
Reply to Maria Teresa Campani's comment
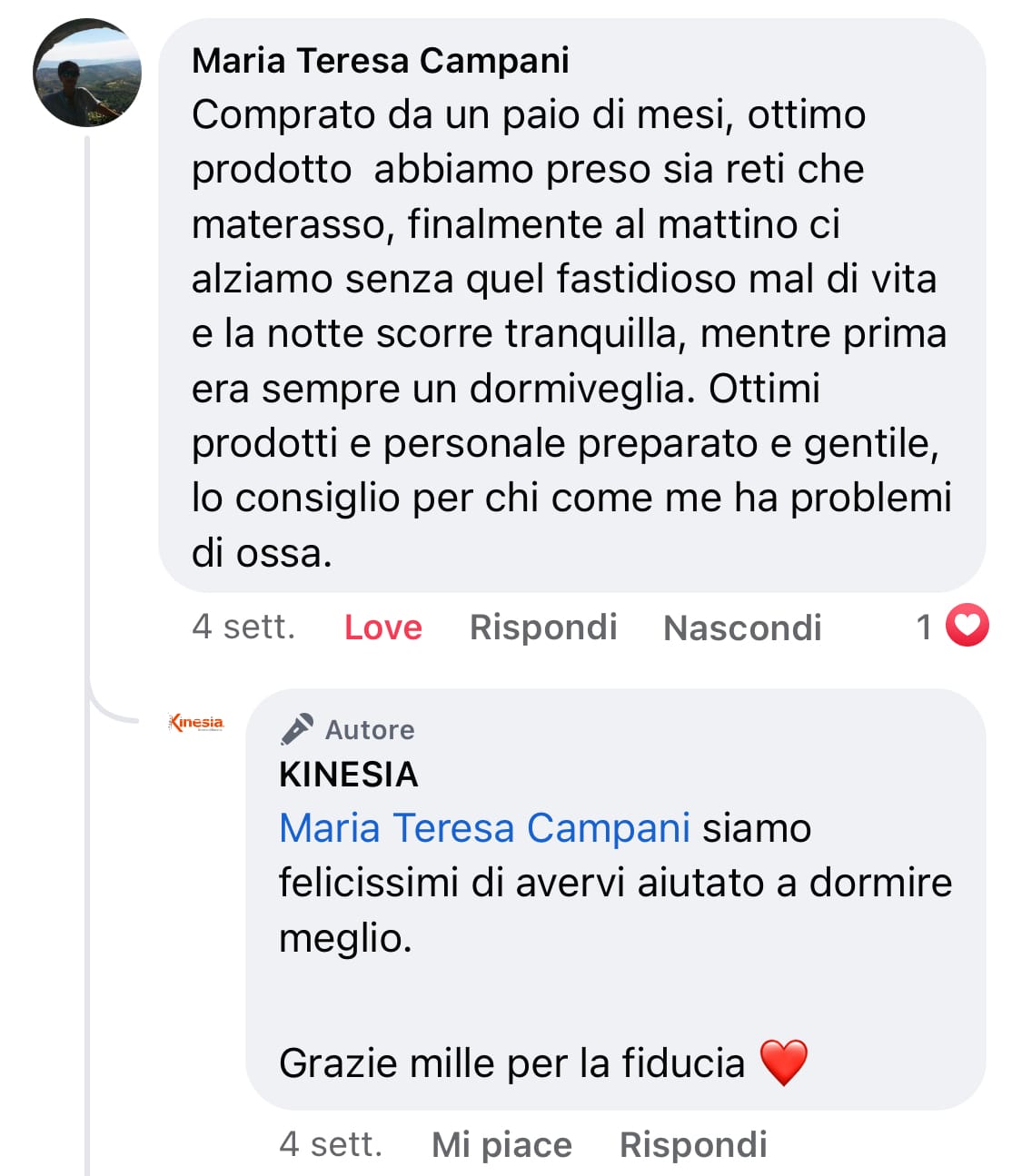[x=543, y=628]
